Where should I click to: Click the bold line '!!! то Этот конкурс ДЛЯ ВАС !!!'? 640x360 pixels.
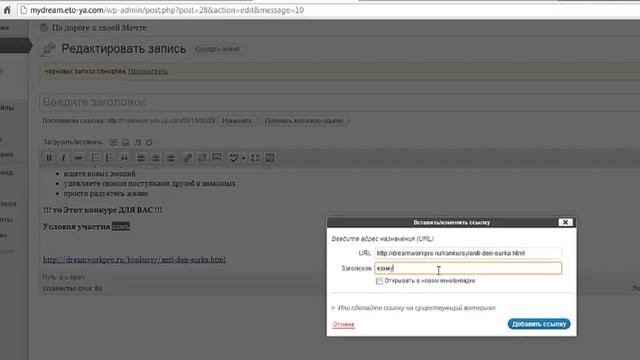tap(102, 210)
